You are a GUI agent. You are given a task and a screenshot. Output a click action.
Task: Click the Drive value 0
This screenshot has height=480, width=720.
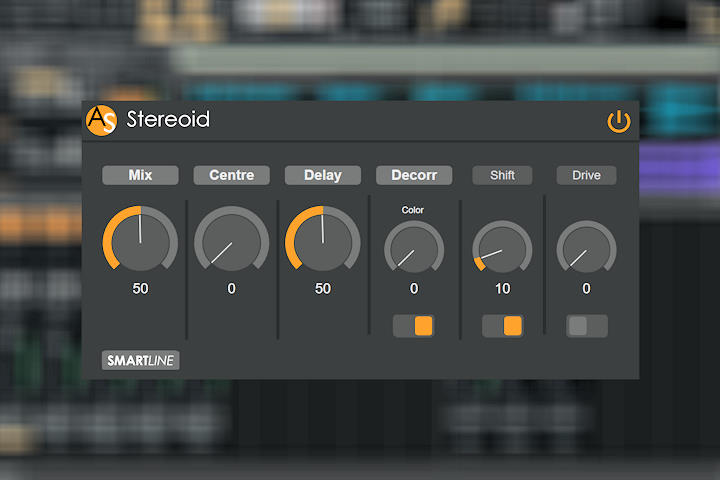pos(586,288)
